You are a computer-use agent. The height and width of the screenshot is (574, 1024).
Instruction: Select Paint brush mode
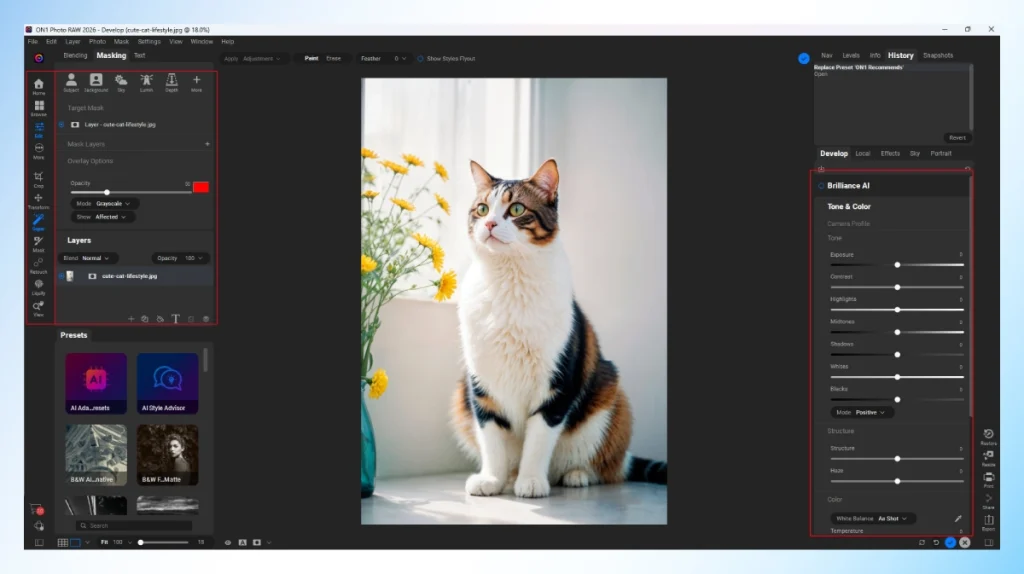312,59
